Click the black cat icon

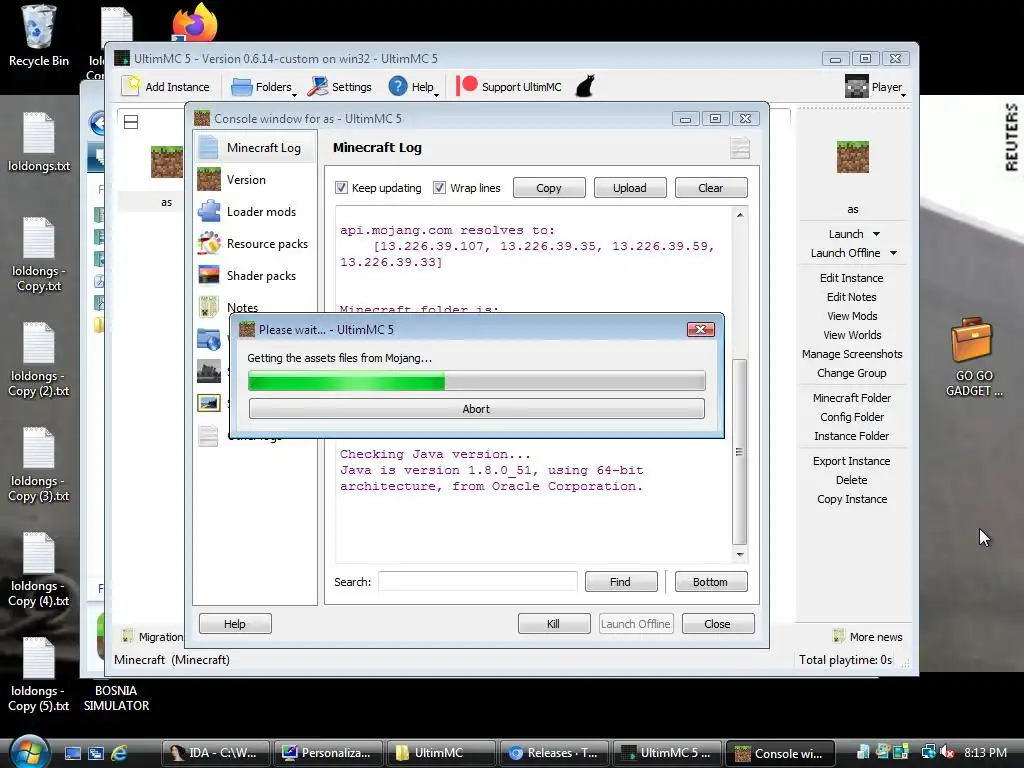coord(585,86)
